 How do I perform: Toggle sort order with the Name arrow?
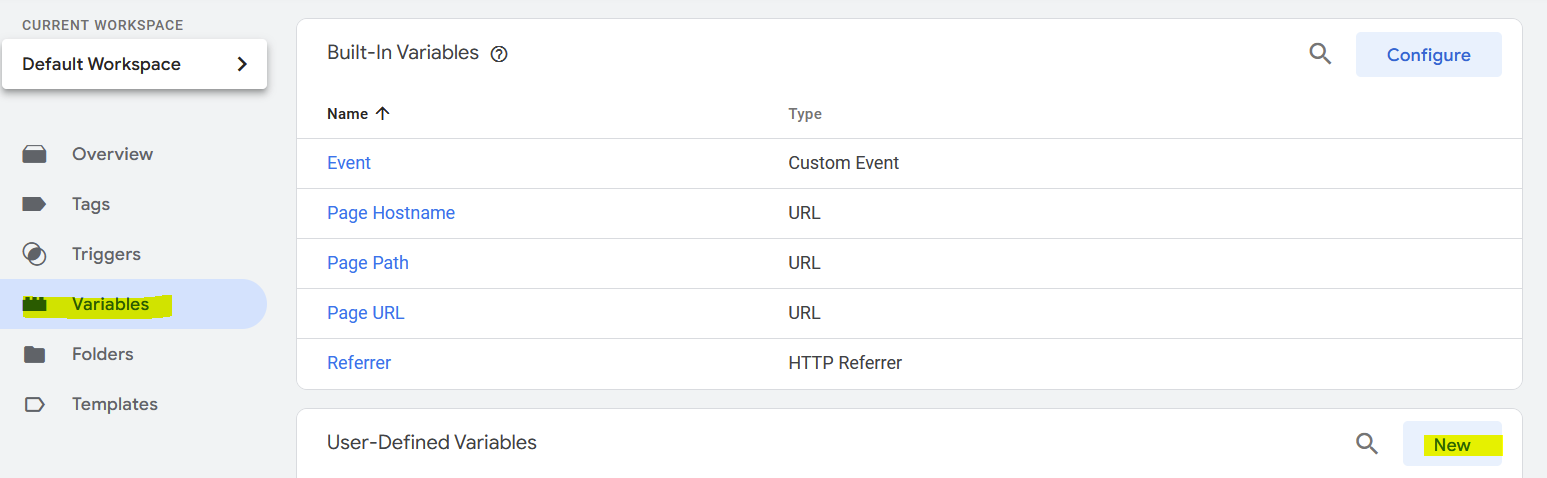point(382,114)
